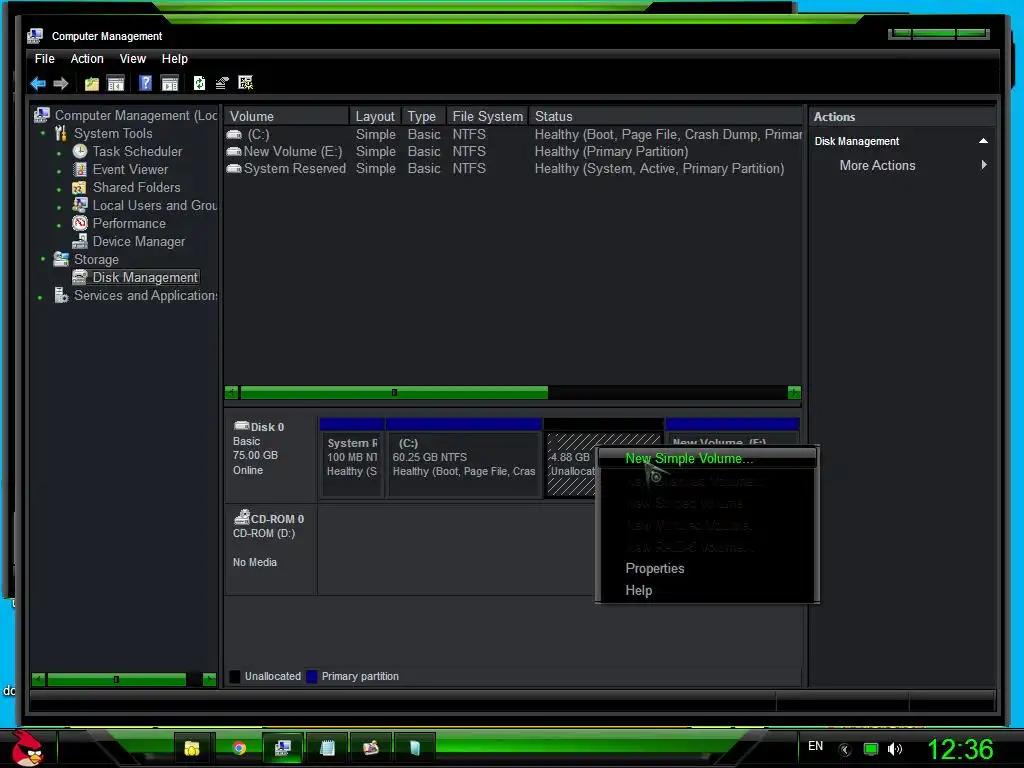Screen dimensions: 1024x768
Task: Click the System Reserved 100 MB partition block
Action: (x=351, y=458)
